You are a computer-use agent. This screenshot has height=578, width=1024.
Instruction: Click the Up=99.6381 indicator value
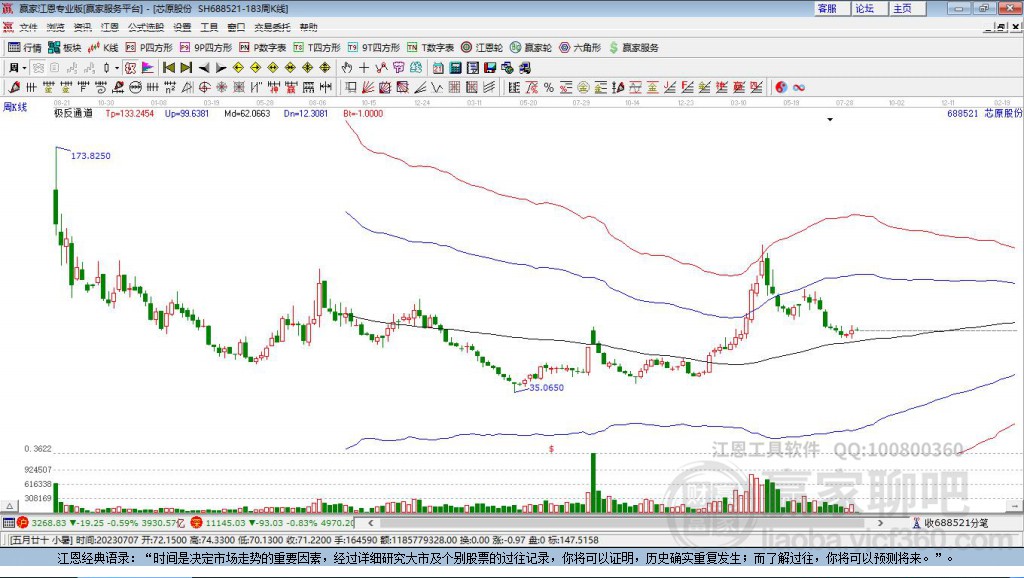point(187,113)
